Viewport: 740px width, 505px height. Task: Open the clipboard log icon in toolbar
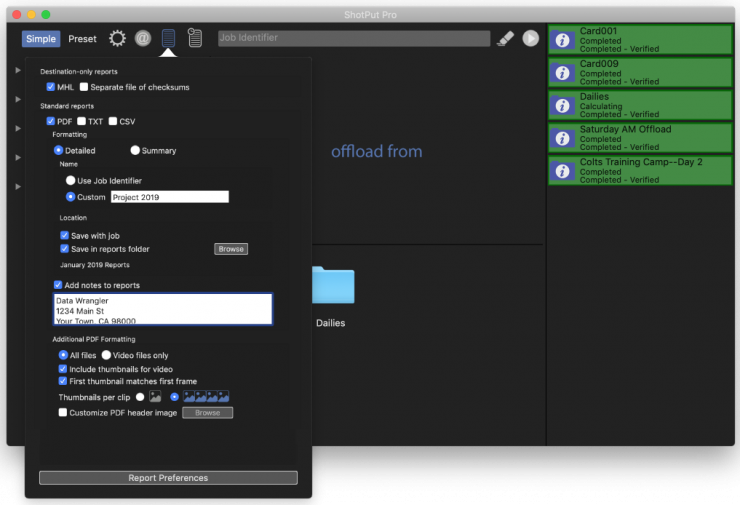(195, 38)
